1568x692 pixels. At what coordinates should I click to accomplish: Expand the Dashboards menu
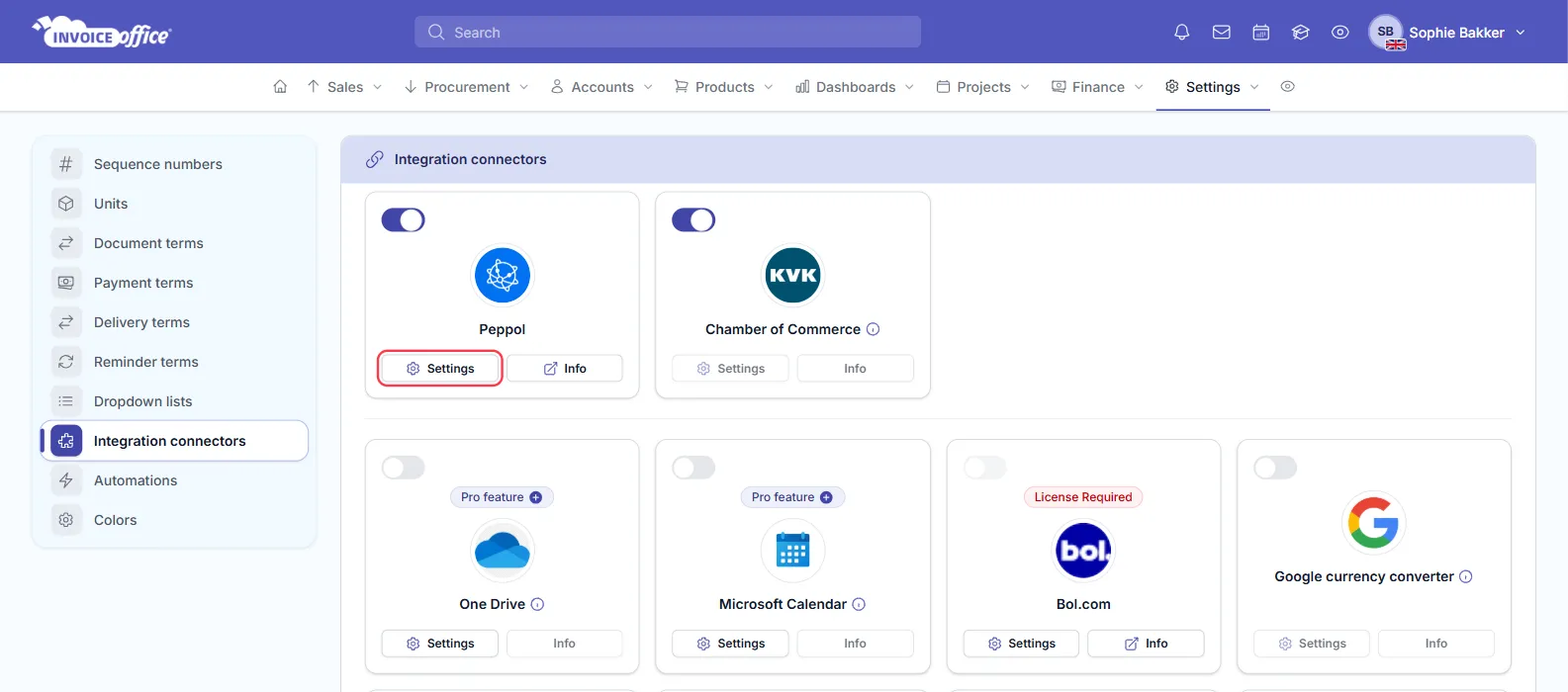point(855,87)
